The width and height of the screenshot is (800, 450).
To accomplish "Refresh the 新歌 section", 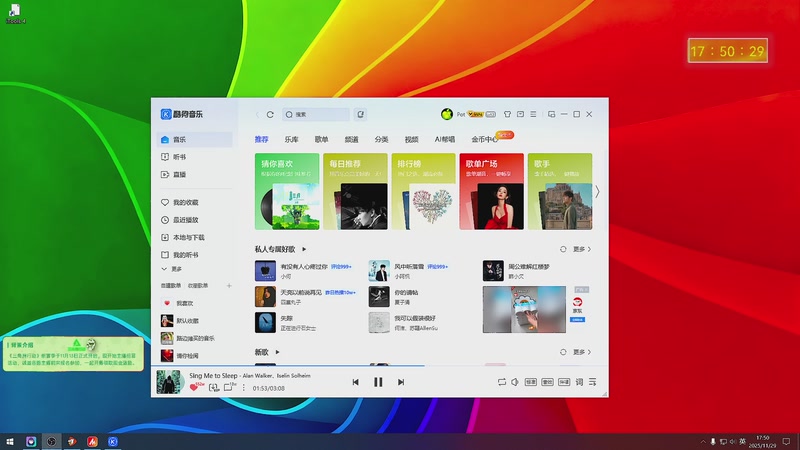I will point(563,352).
